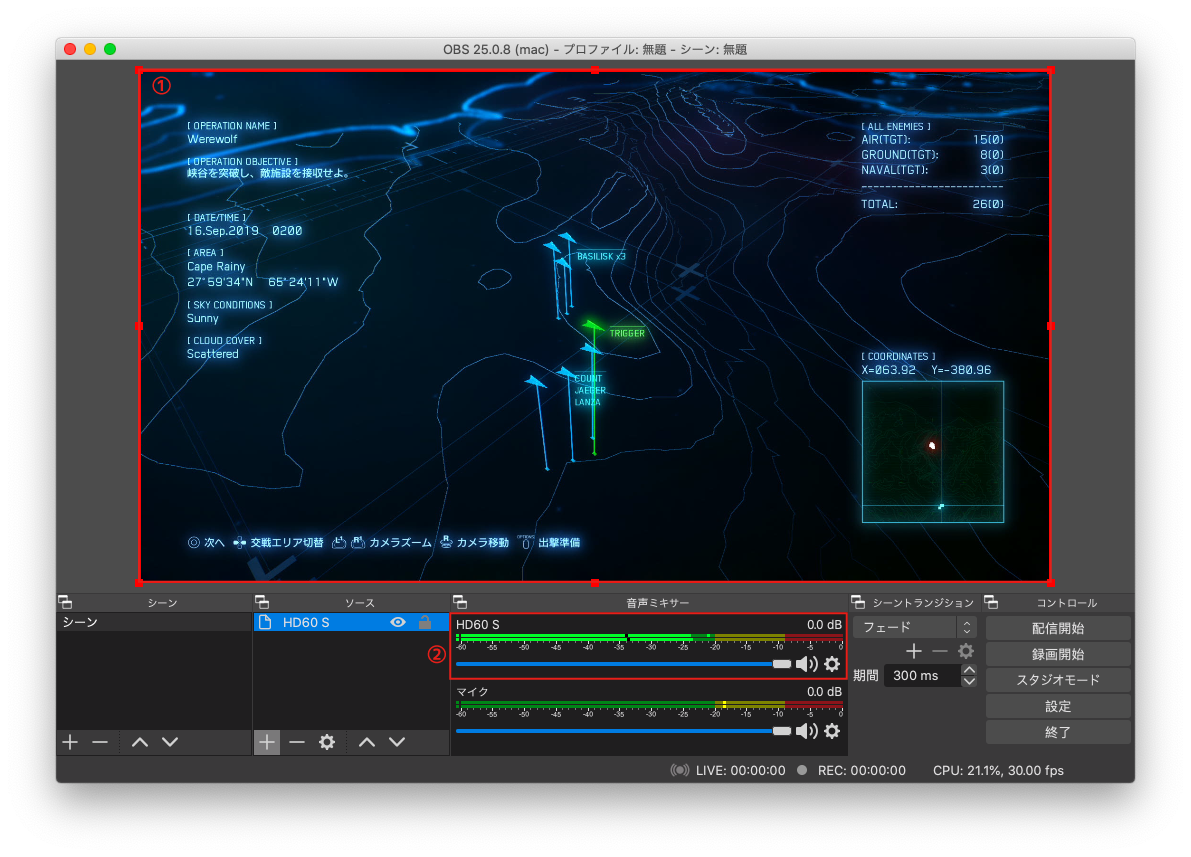Open the フェード transition dropdown
1191x857 pixels.
(914, 628)
